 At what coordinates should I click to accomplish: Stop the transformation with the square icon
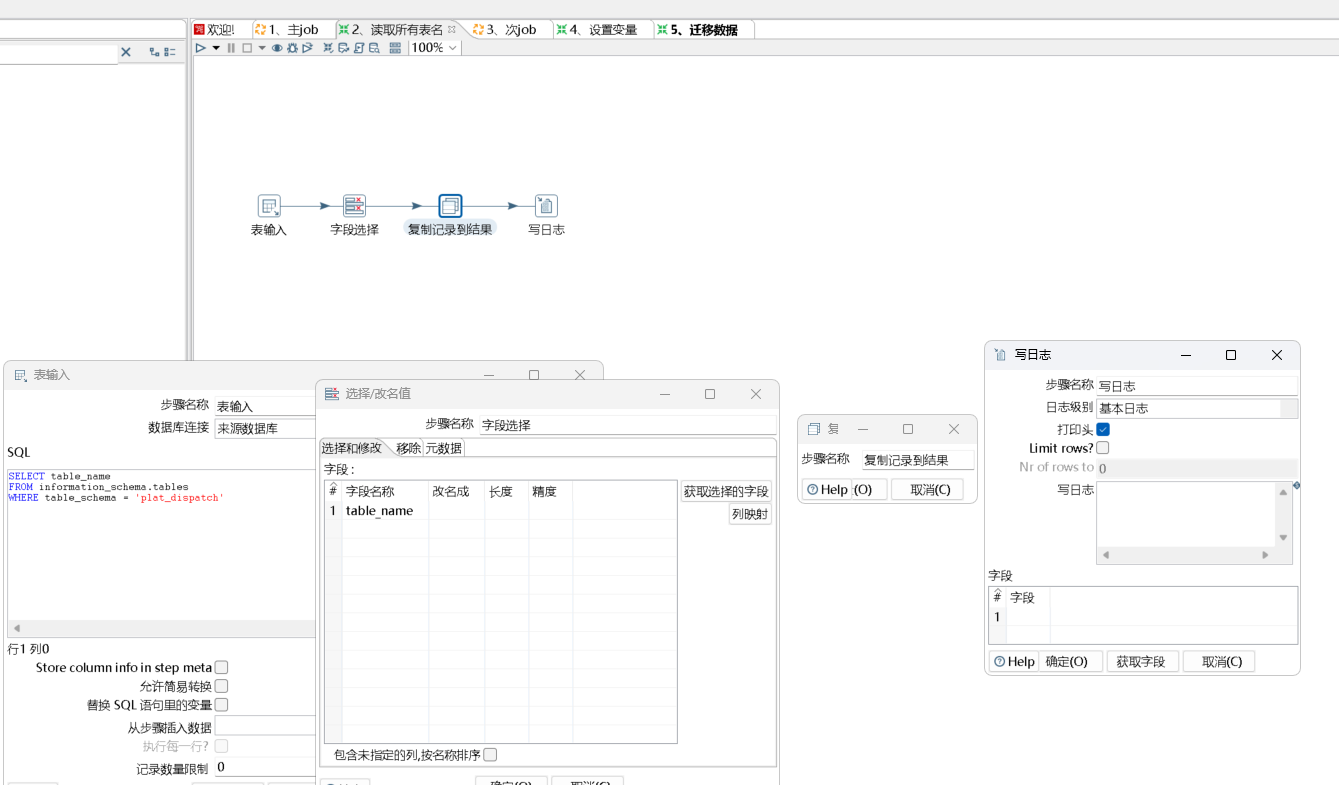(247, 48)
